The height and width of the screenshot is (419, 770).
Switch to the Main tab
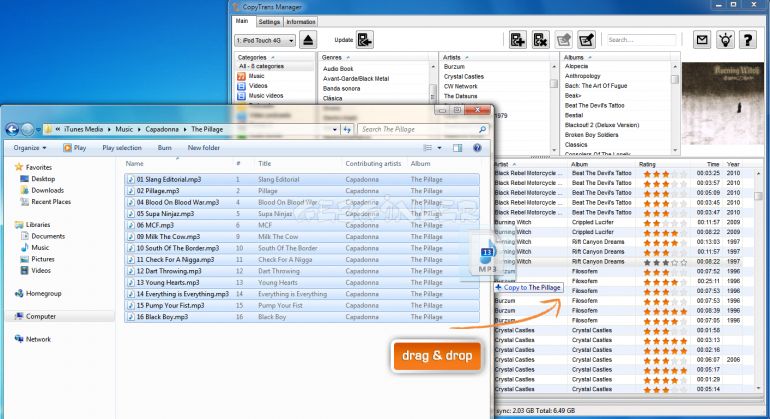tap(242, 21)
